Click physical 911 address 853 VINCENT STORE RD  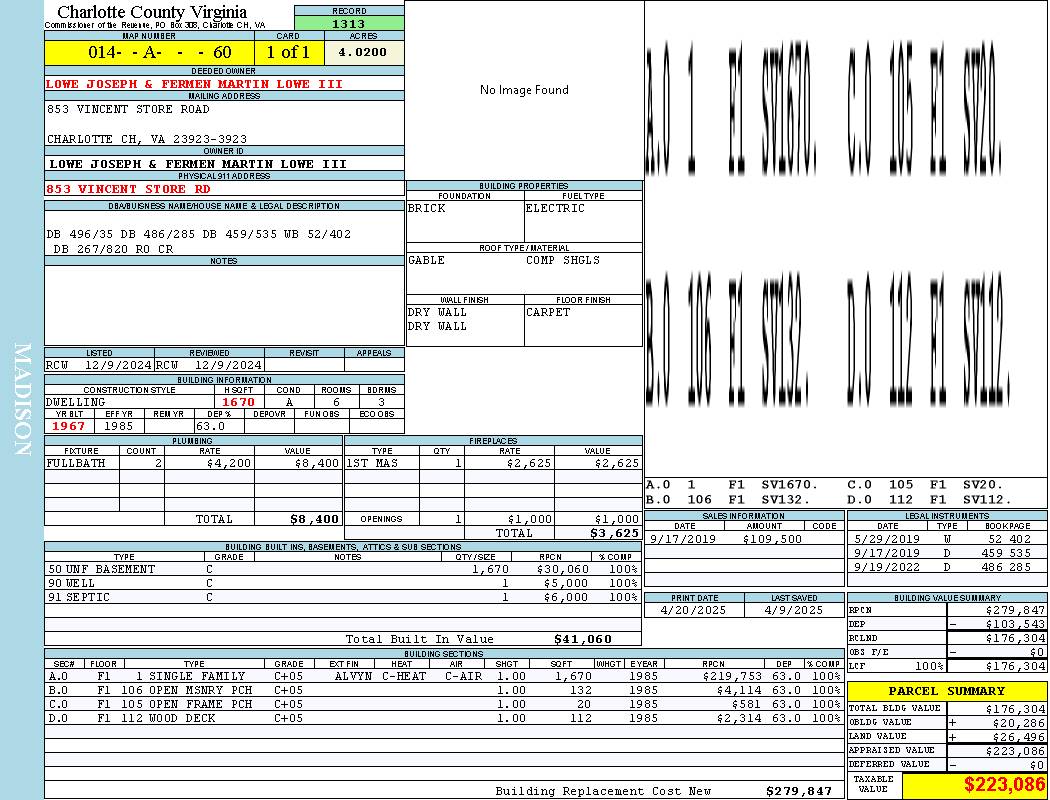pyautogui.click(x=128, y=189)
